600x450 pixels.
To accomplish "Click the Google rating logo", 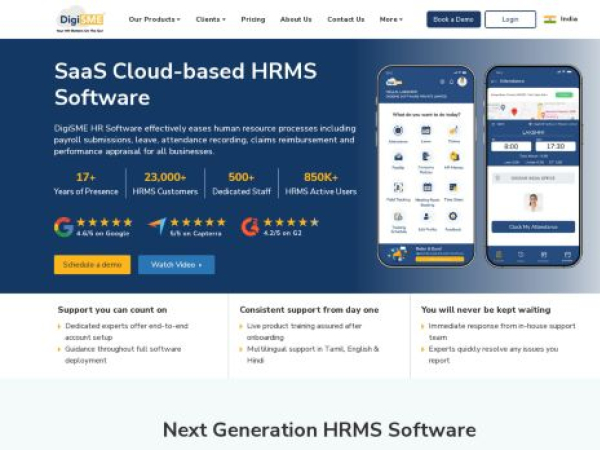I will 64,227.
